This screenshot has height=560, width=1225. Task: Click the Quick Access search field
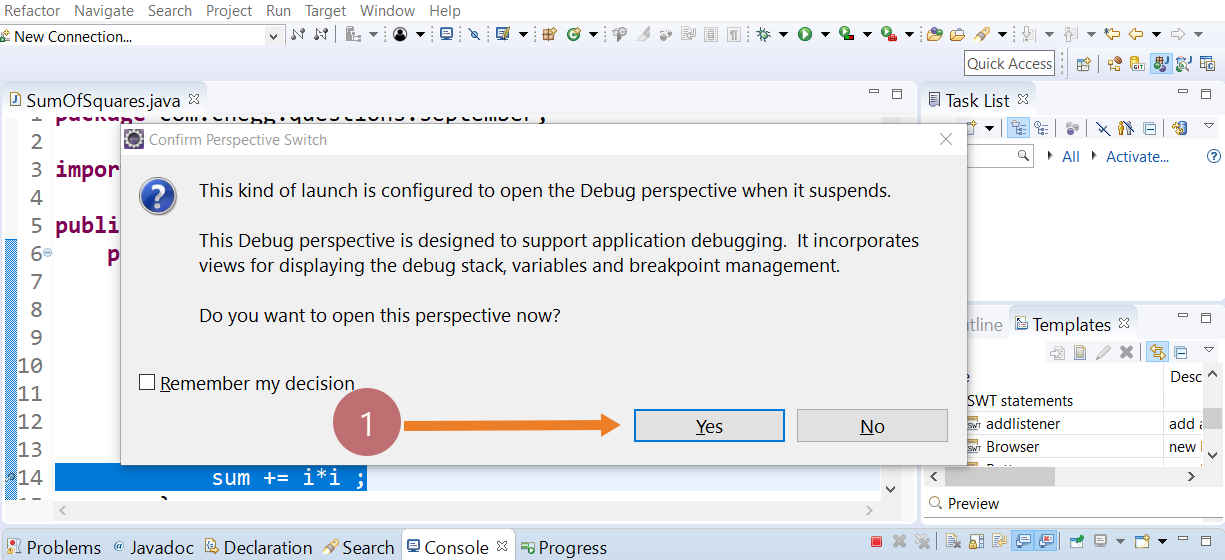[x=1009, y=64]
